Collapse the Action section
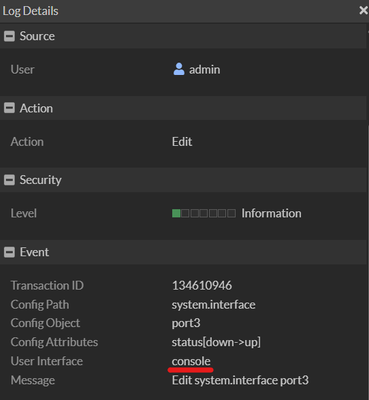 tap(9, 108)
